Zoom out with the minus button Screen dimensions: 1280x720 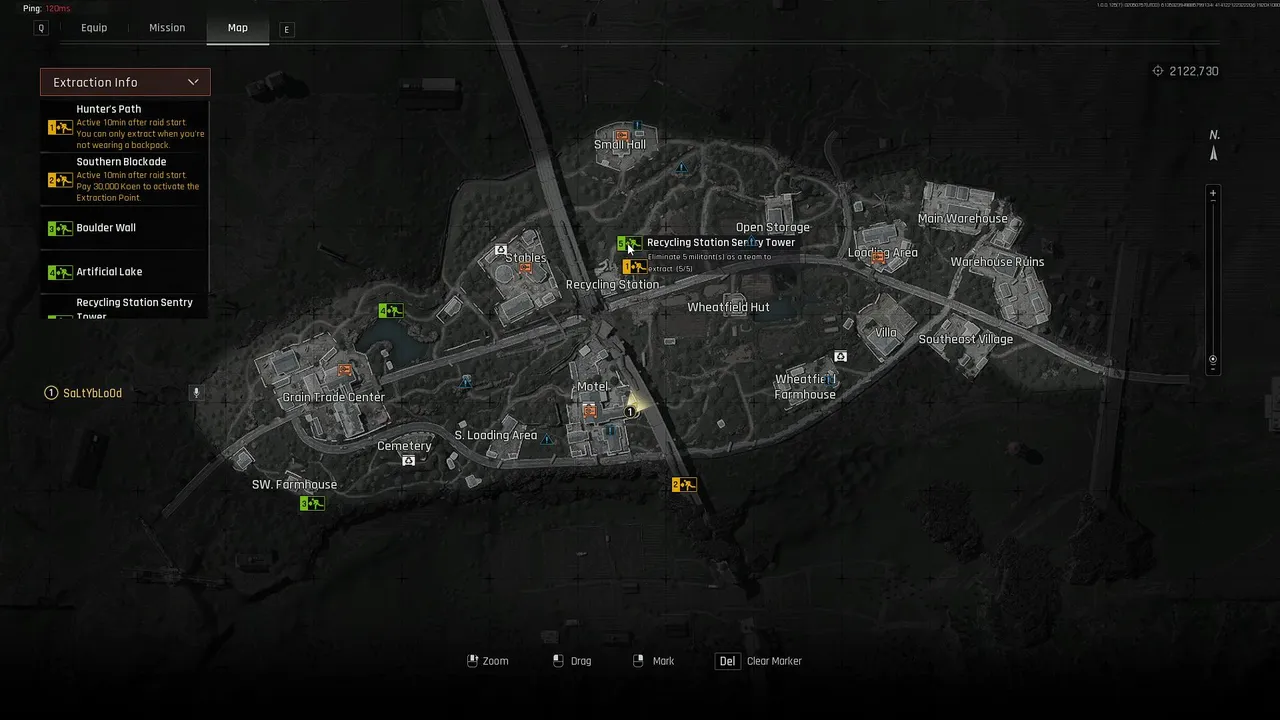[x=1213, y=369]
